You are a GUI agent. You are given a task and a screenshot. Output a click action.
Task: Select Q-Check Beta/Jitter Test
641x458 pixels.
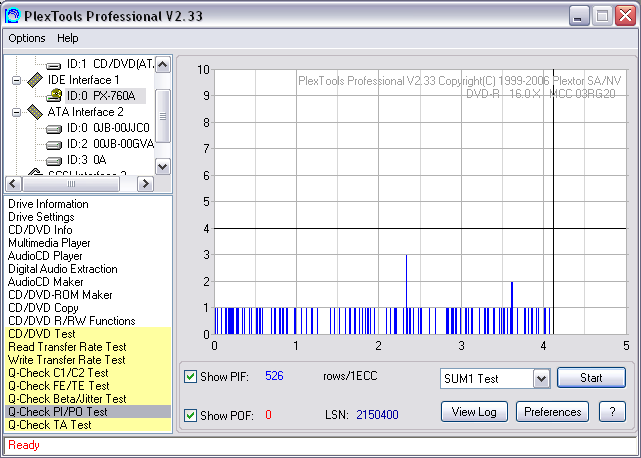pyautogui.click(x=88, y=399)
